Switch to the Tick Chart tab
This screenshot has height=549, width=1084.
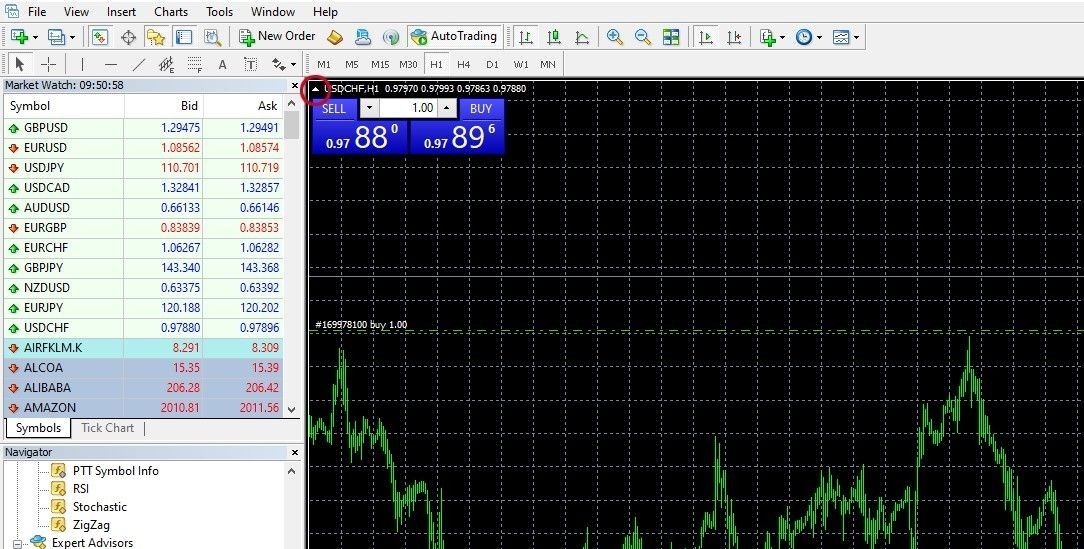coord(107,428)
